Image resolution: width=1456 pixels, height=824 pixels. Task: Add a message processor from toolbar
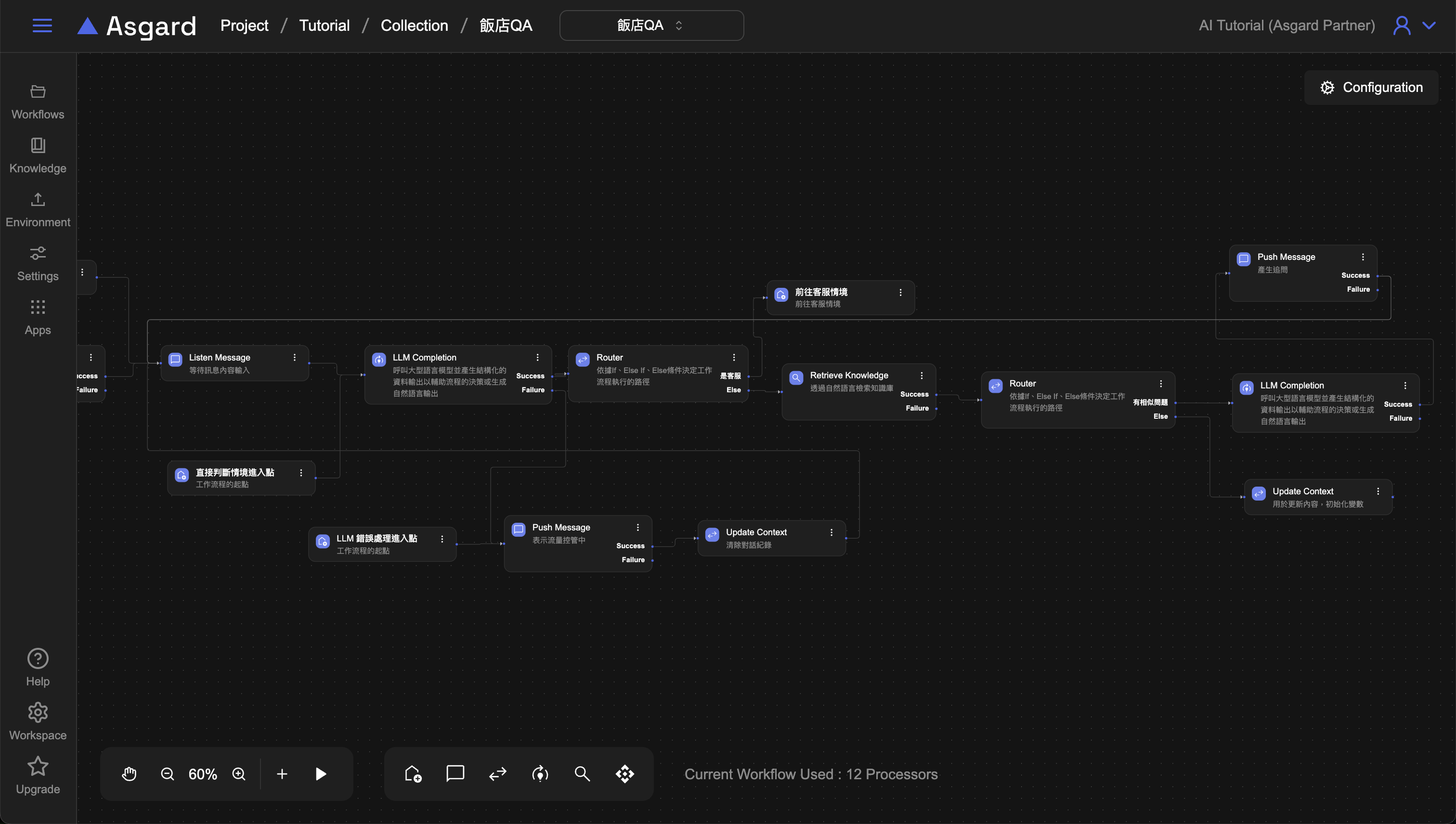click(455, 773)
